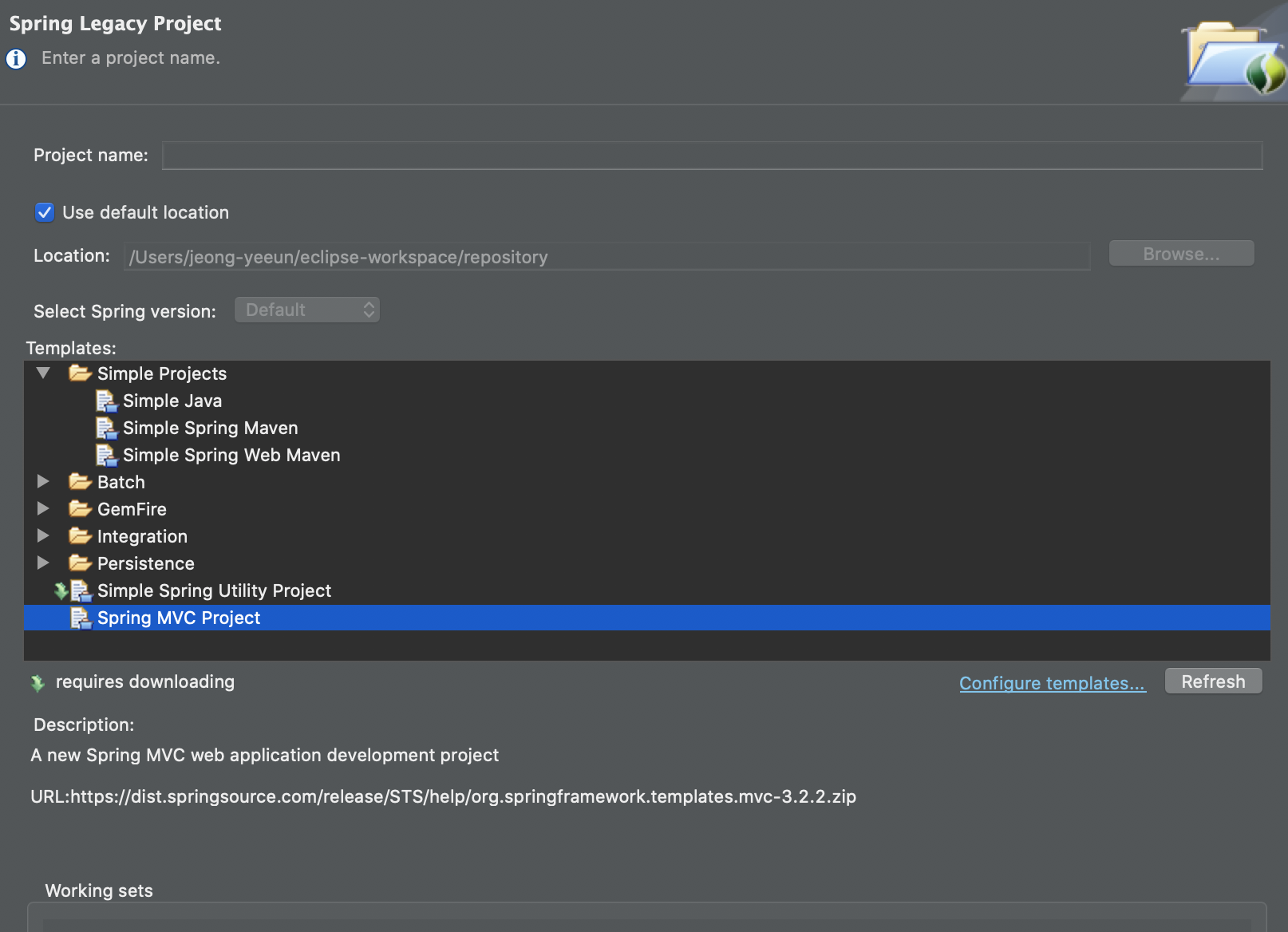The image size is (1288, 932).
Task: Click the Persistence folder icon
Action: 80,563
